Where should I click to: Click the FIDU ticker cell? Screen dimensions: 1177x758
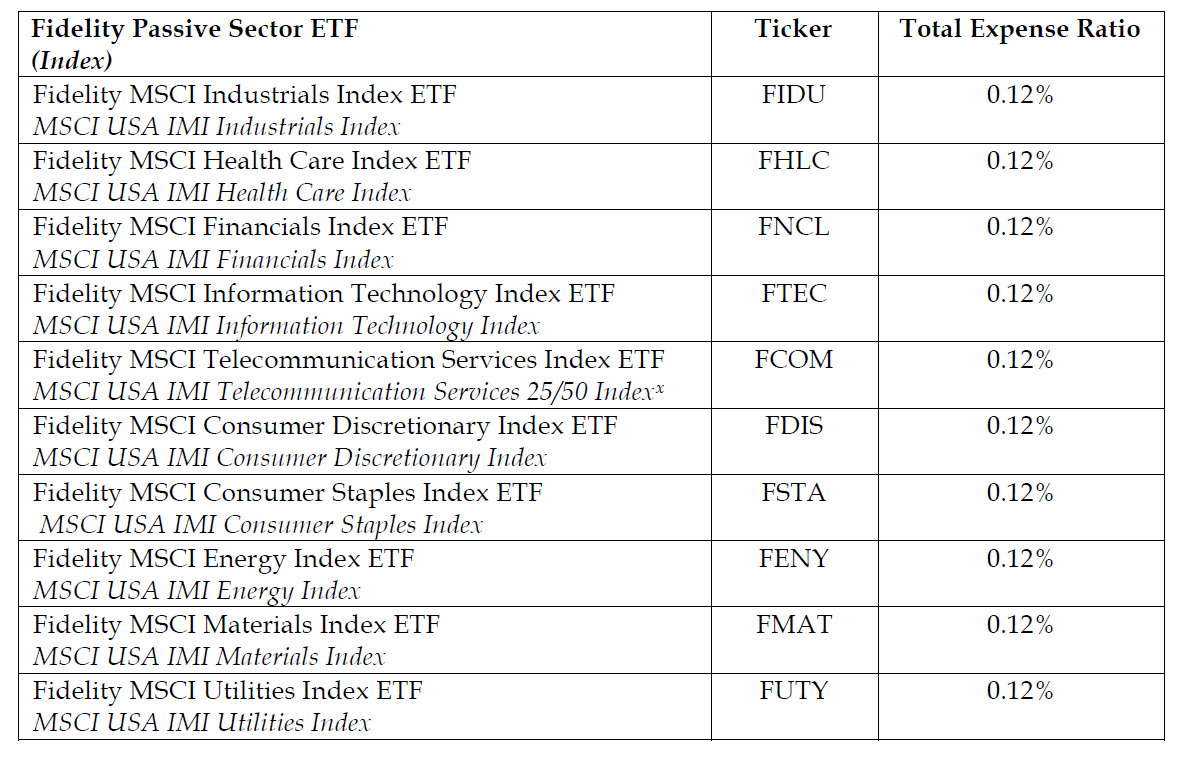click(x=793, y=96)
